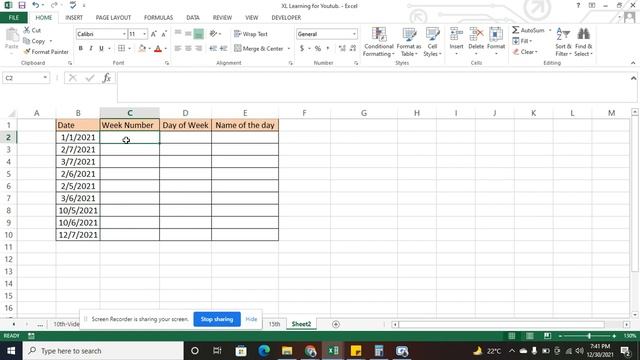Click the Borders icon

pos(121,49)
